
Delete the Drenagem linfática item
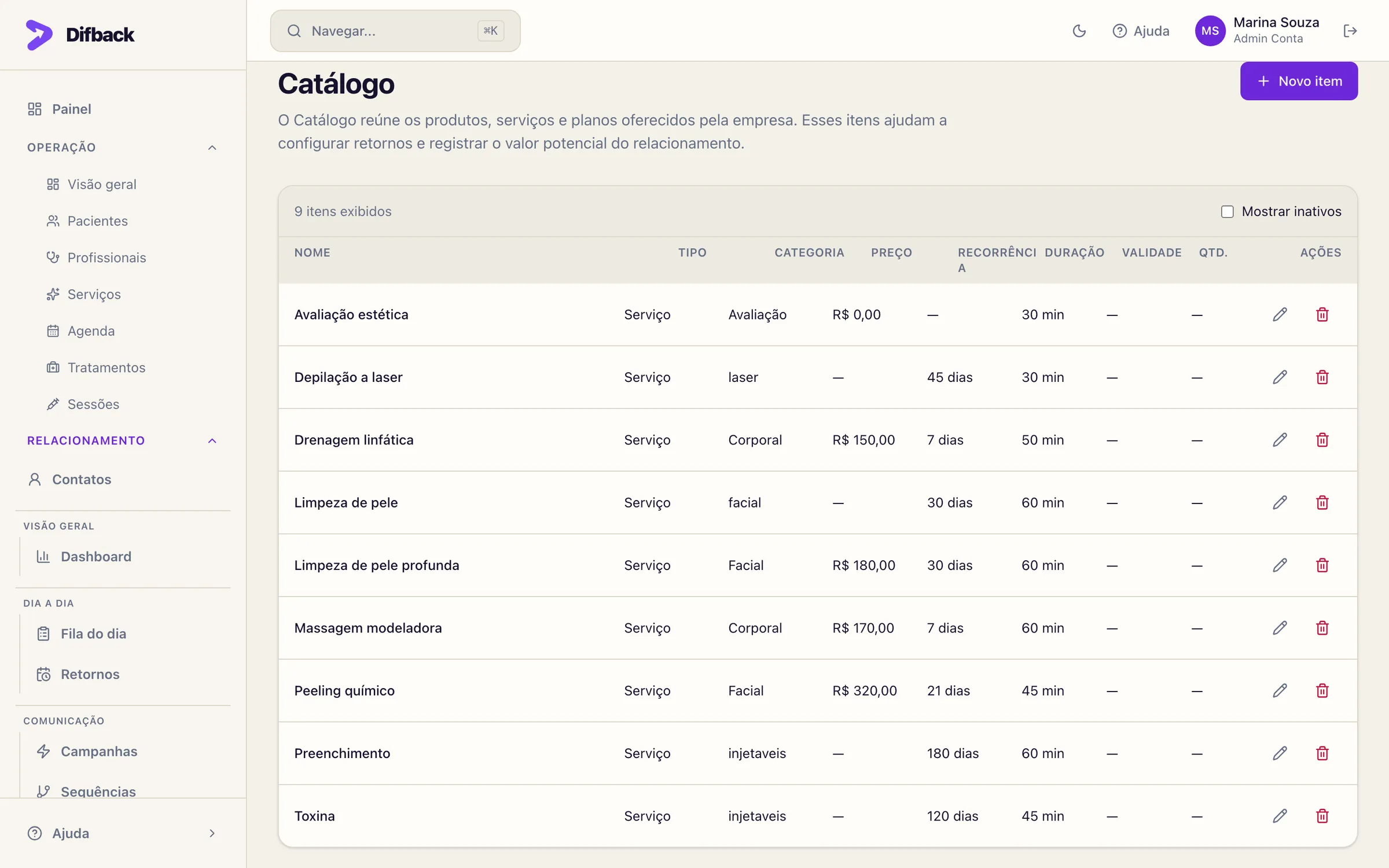1322,440
